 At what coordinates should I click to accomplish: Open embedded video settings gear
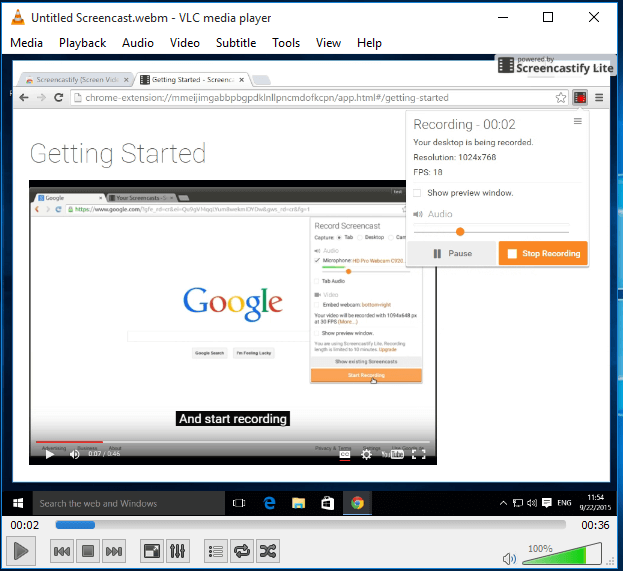[366, 454]
